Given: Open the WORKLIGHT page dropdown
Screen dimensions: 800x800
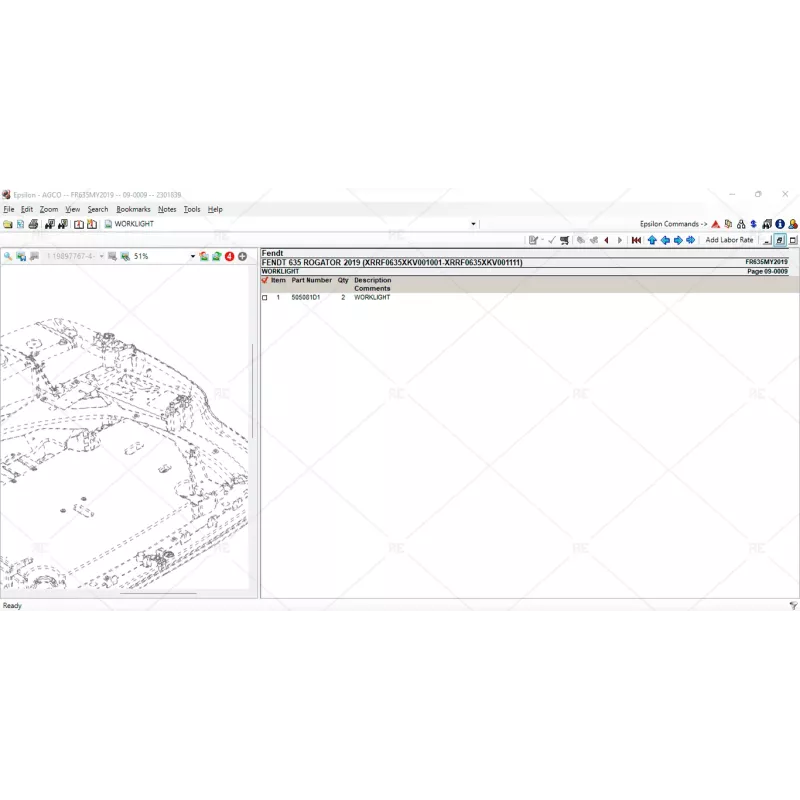Looking at the screenshot, I should 473,224.
